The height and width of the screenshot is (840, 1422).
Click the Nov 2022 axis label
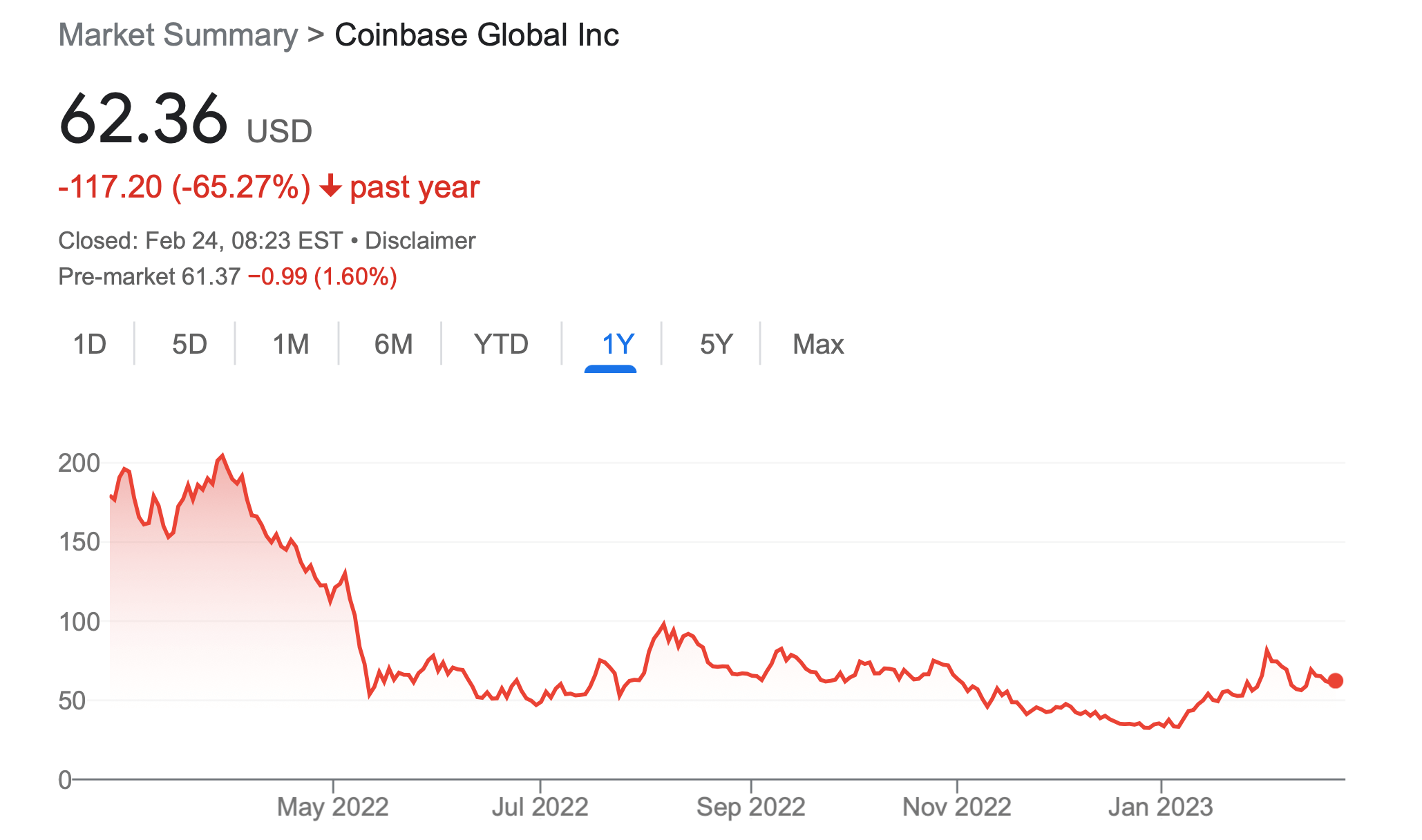point(957,807)
